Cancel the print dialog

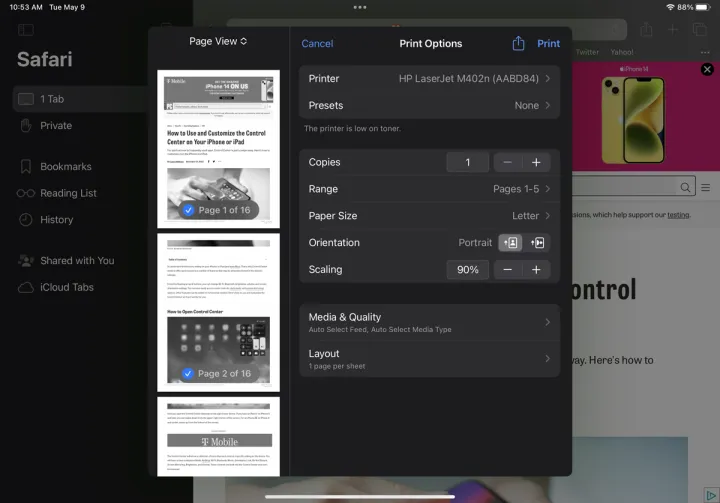coord(317,43)
